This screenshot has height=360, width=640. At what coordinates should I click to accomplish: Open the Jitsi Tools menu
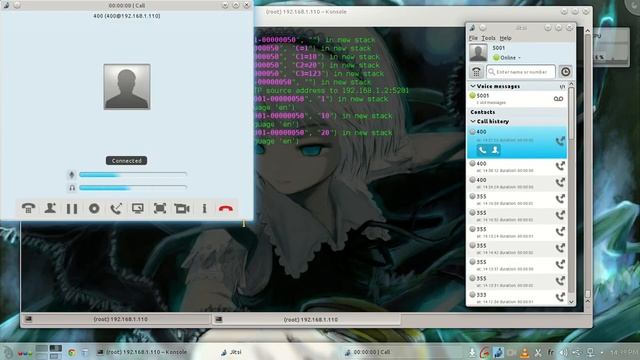click(488, 38)
